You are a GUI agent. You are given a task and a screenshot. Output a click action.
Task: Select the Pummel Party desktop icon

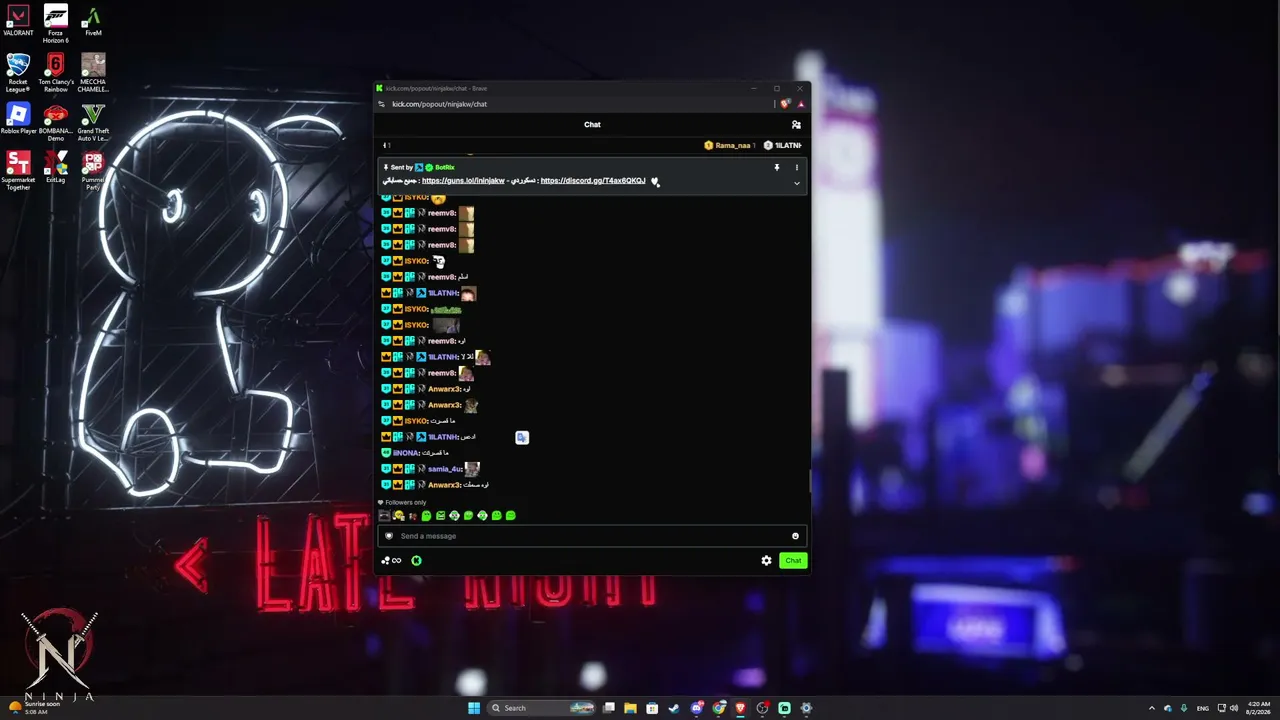click(x=93, y=170)
